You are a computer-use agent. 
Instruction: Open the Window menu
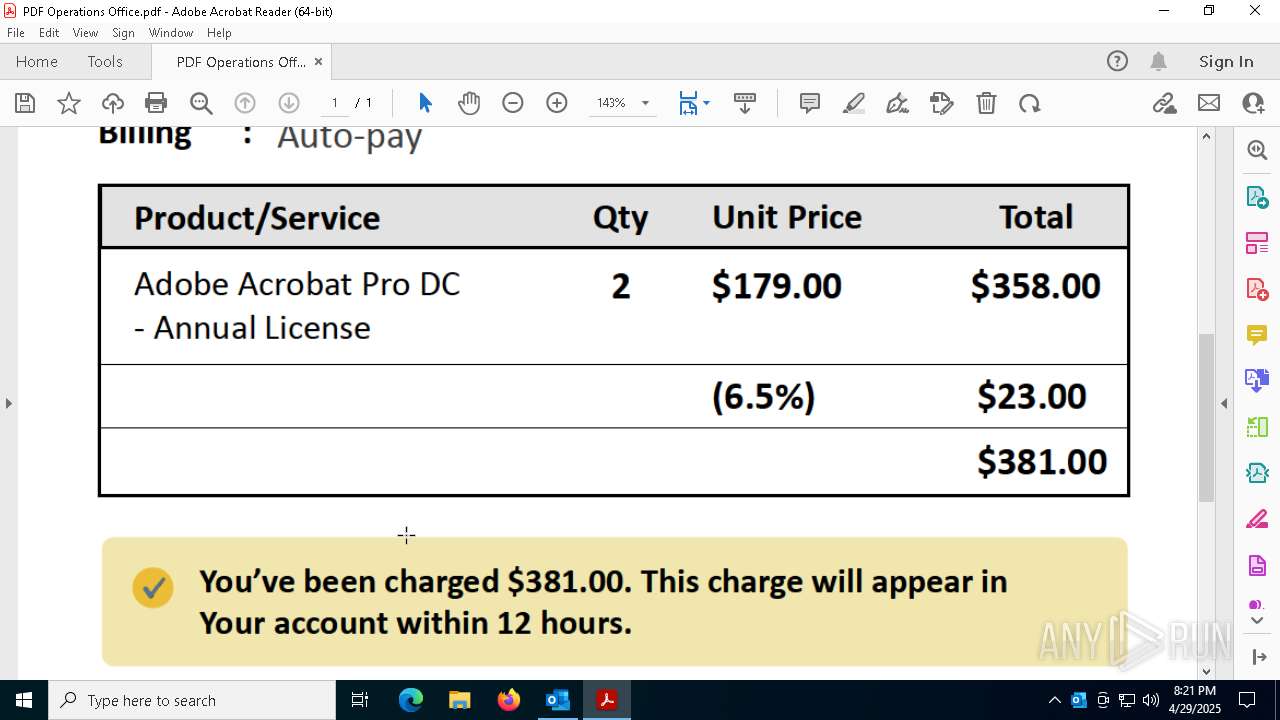[x=171, y=33]
